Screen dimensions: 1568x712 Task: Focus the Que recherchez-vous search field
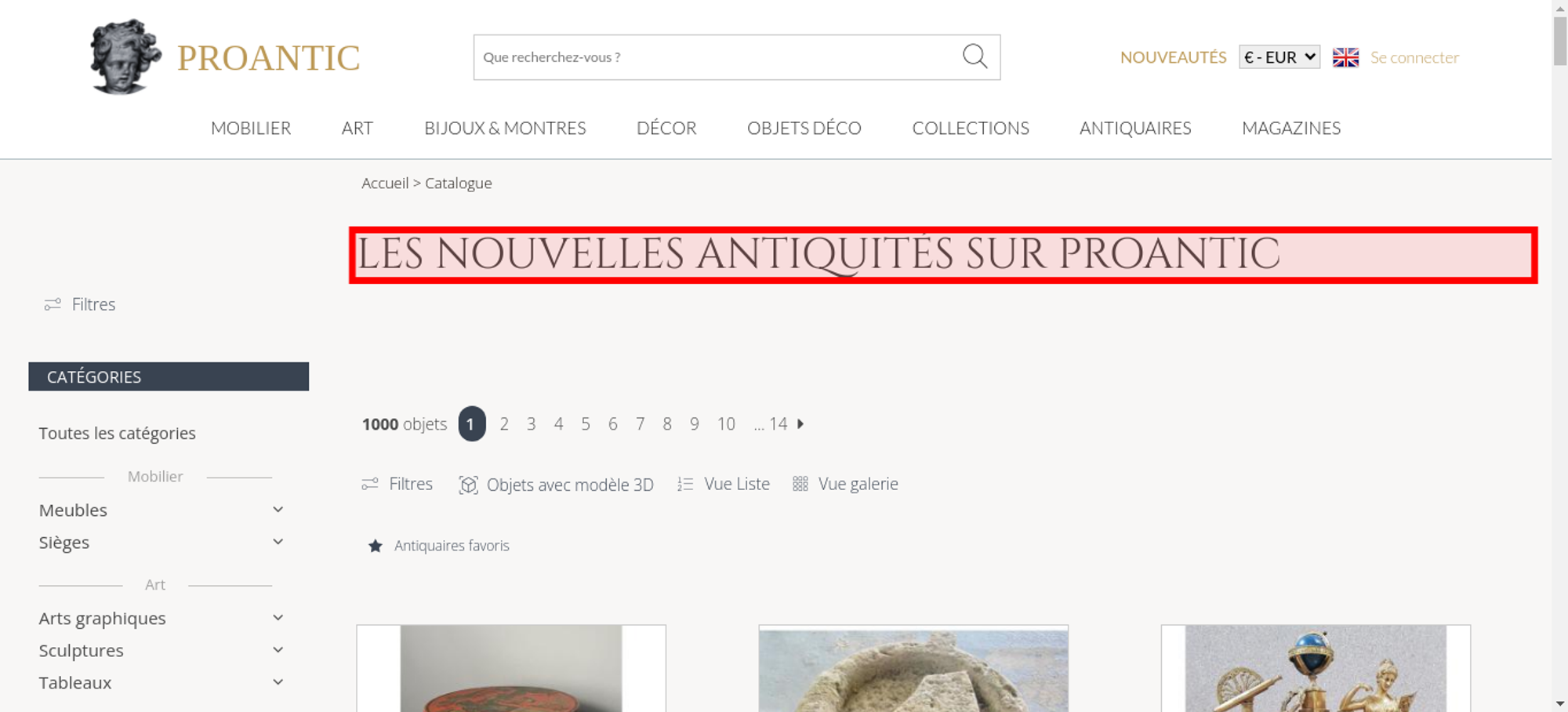coord(717,57)
